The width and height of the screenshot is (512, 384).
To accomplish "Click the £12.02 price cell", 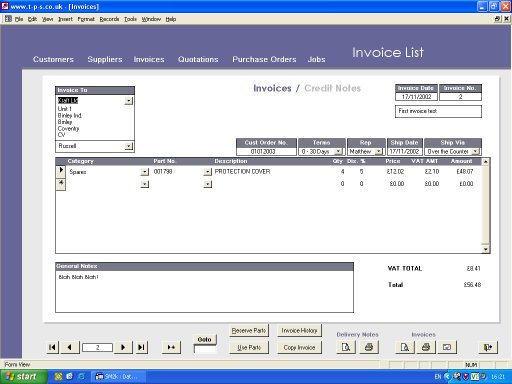I will 395,172.
